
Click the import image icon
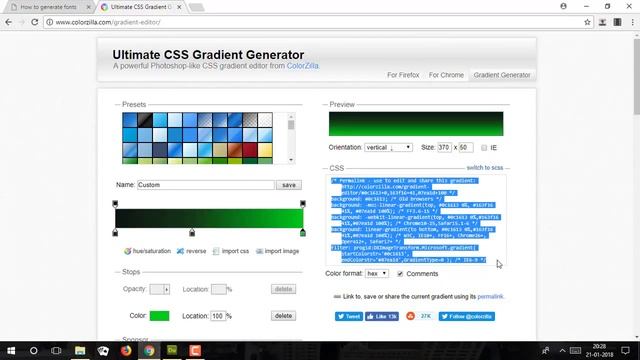click(x=259, y=251)
